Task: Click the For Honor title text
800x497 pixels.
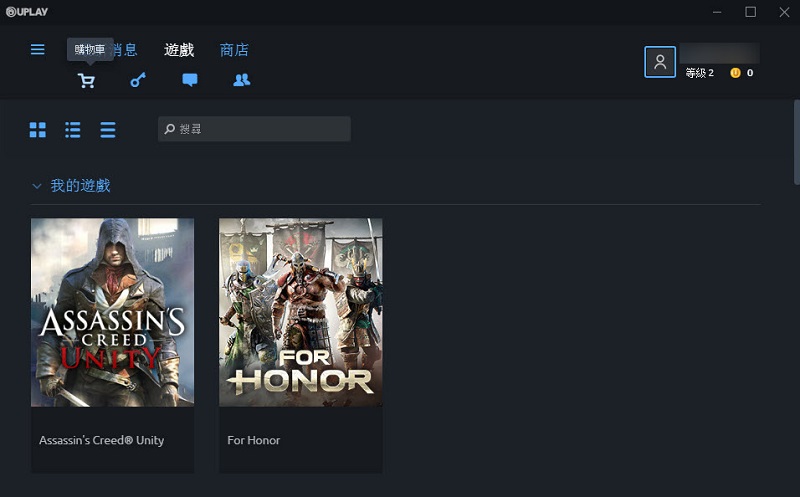Action: [x=254, y=440]
